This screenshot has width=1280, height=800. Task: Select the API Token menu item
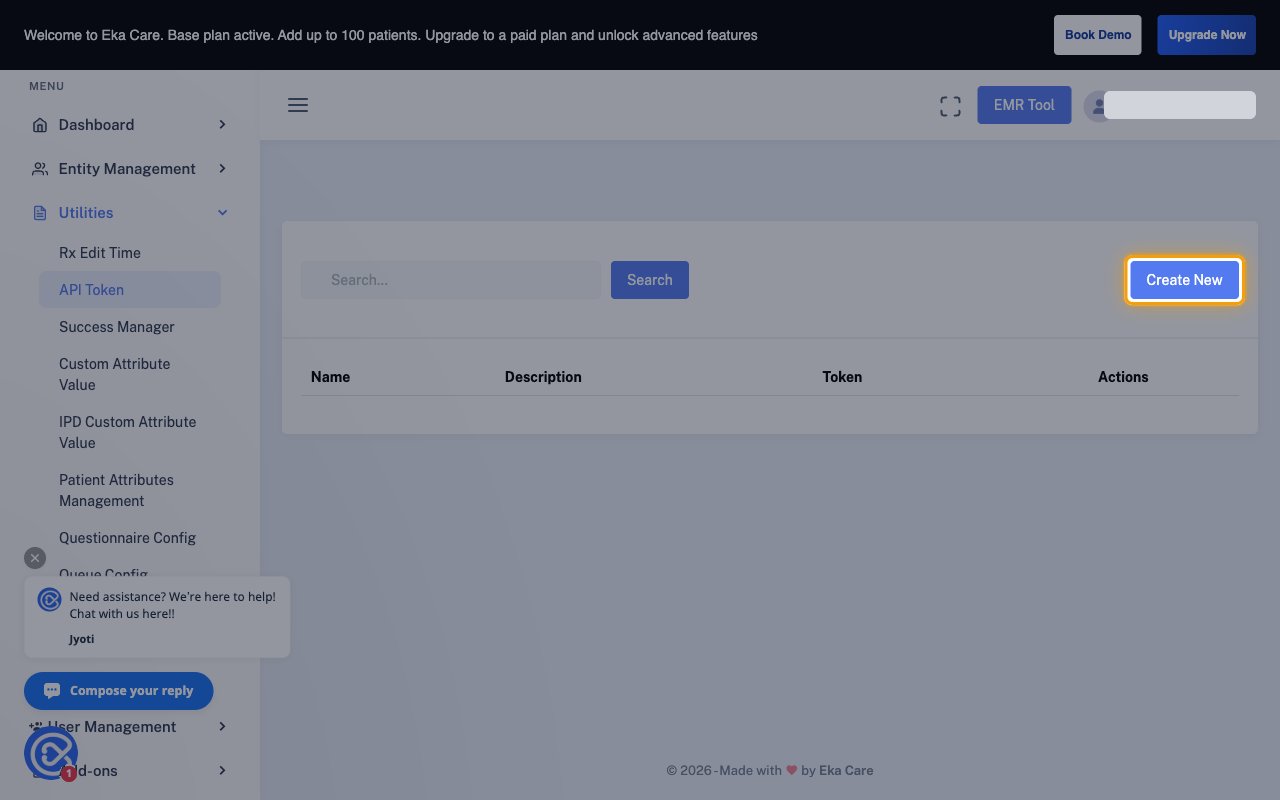tap(130, 290)
